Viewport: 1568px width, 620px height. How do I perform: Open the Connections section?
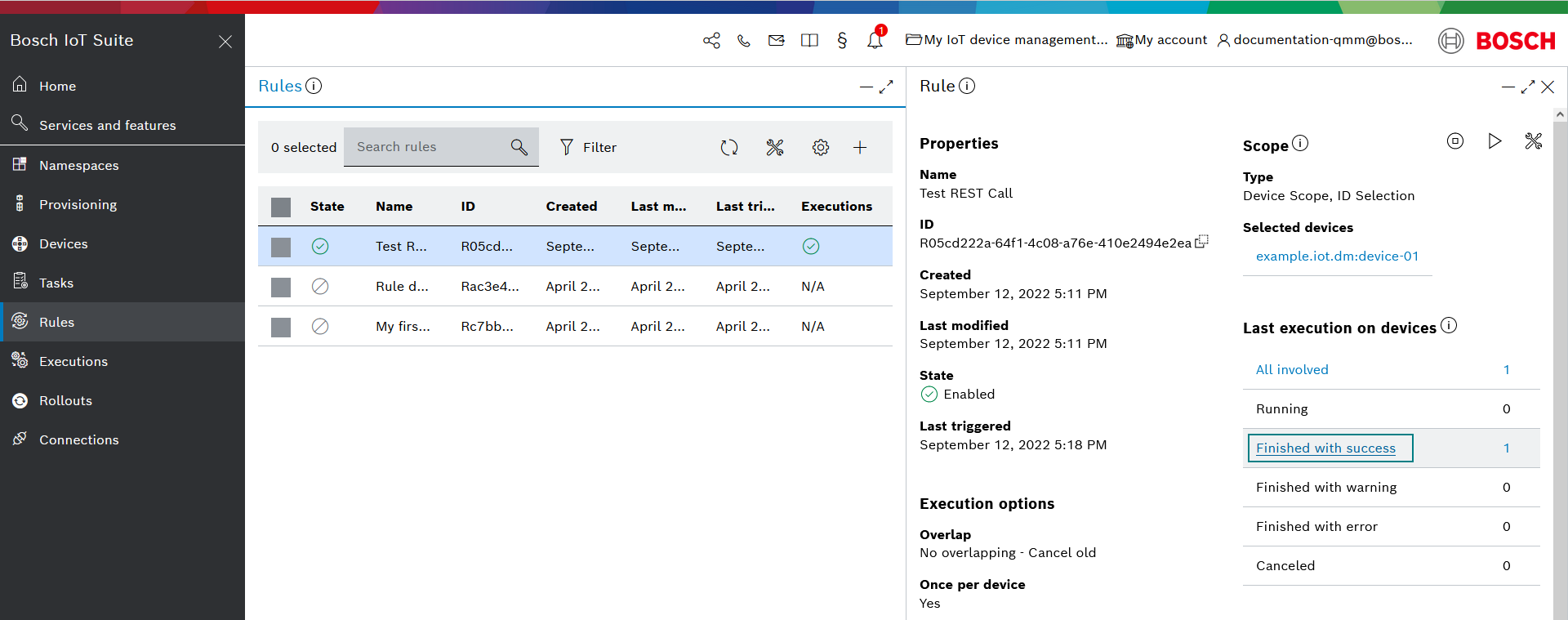(x=122, y=439)
